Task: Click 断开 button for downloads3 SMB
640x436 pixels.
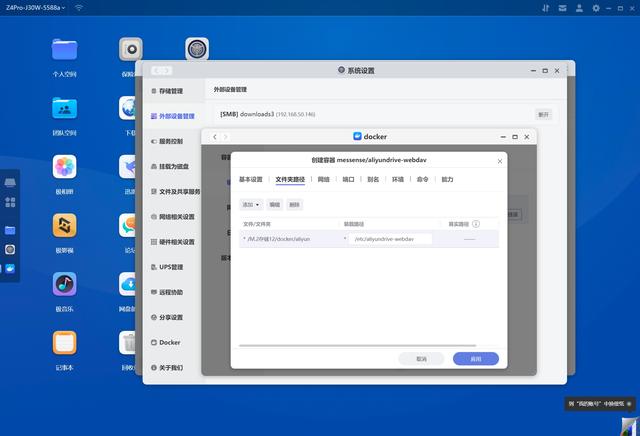Action: (x=543, y=114)
